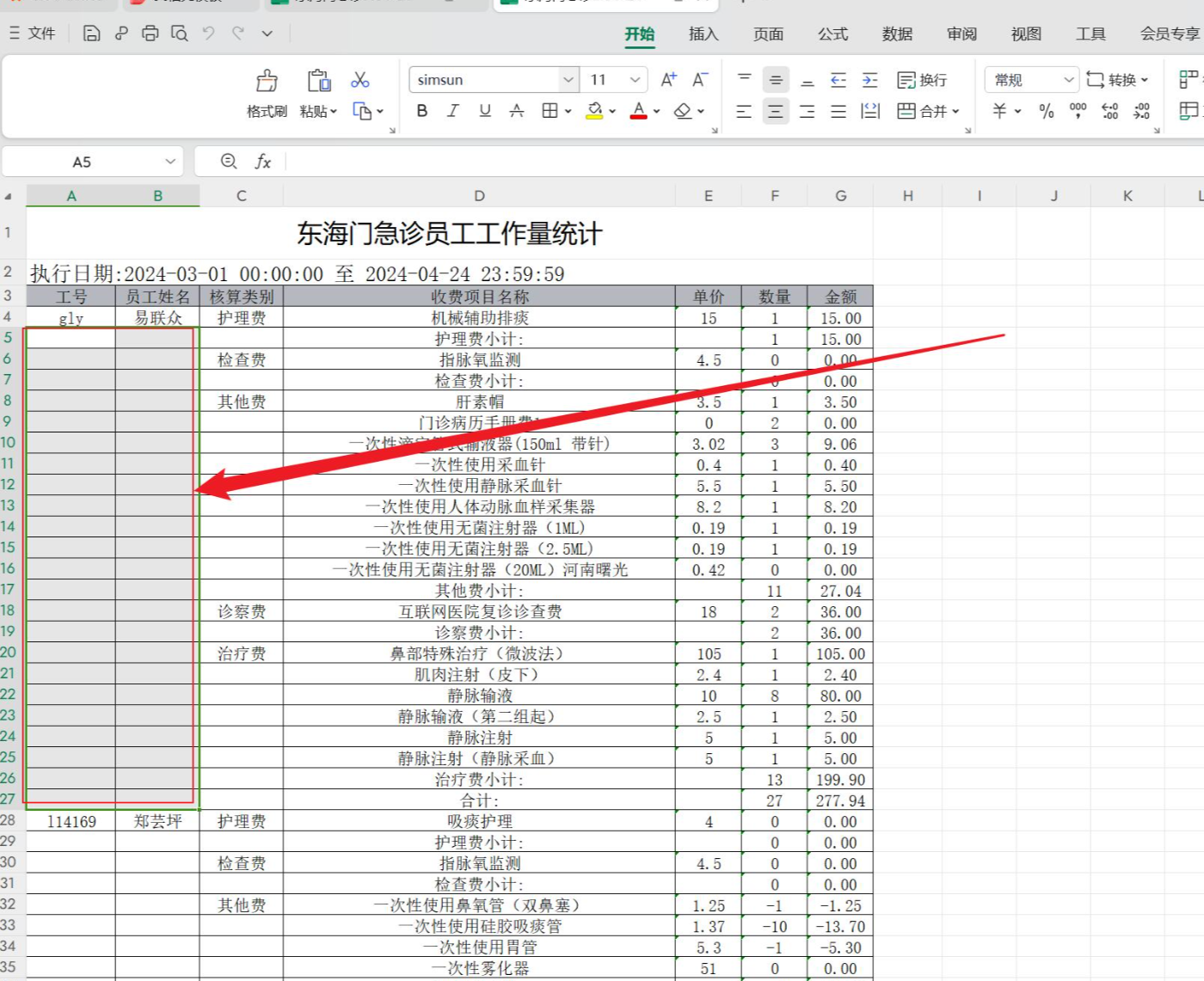Image resolution: width=1204 pixels, height=981 pixels.
Task: Click the Undo arrow
Action: coord(208,34)
